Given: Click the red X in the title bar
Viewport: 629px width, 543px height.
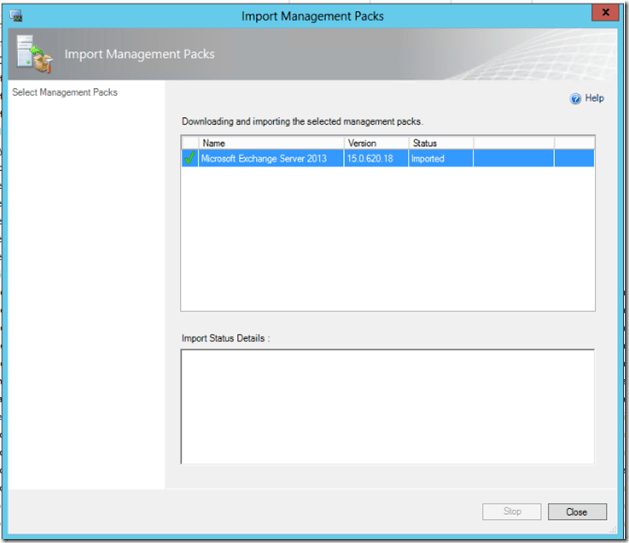Looking at the screenshot, I should pos(601,12).
